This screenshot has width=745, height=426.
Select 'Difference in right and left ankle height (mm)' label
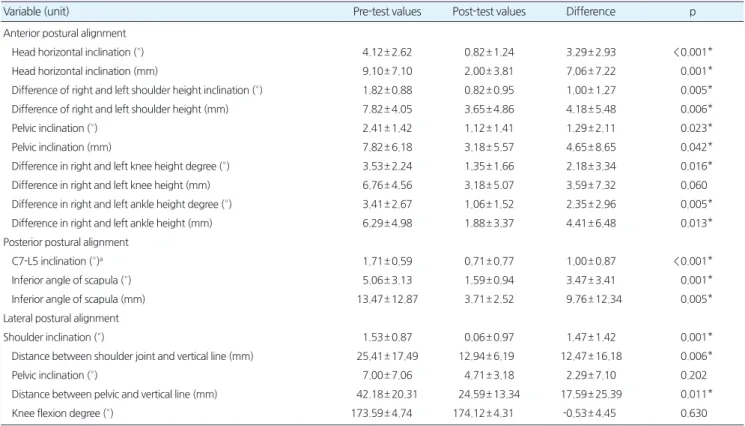[112, 223]
